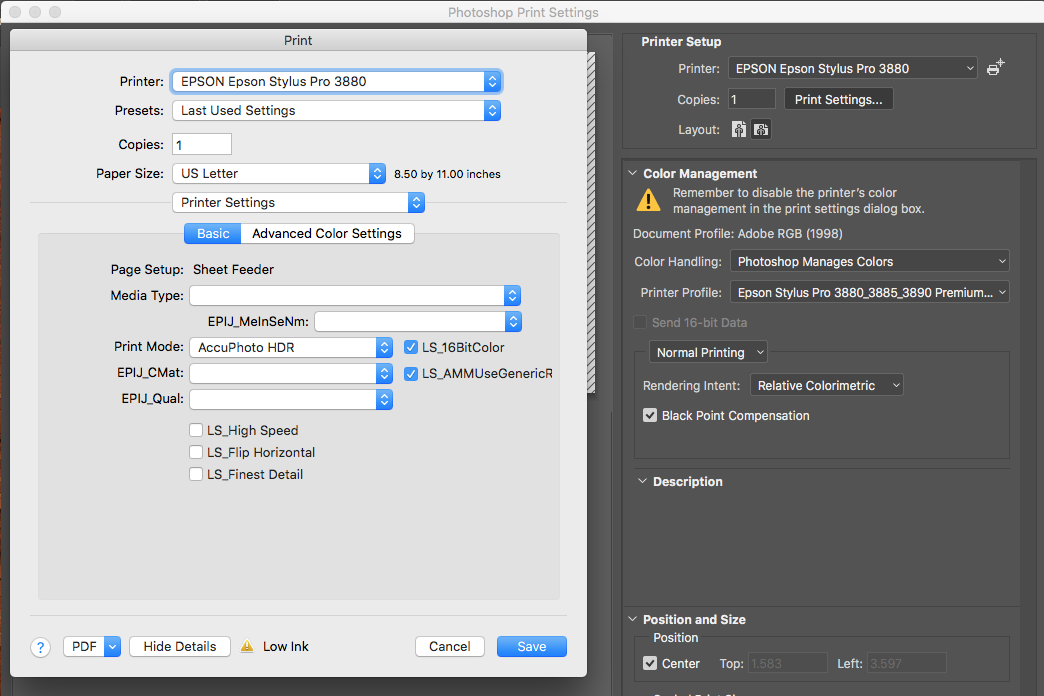Open Printer dropdown in Printer Setup panel
This screenshot has width=1044, height=696.
click(852, 68)
